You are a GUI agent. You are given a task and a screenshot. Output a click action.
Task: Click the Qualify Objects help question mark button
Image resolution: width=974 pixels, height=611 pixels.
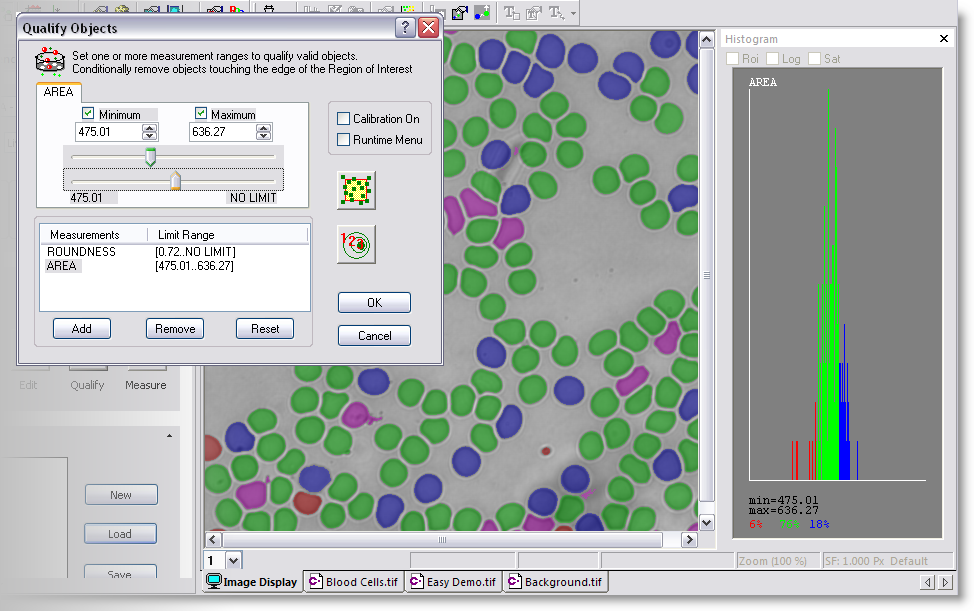point(405,28)
